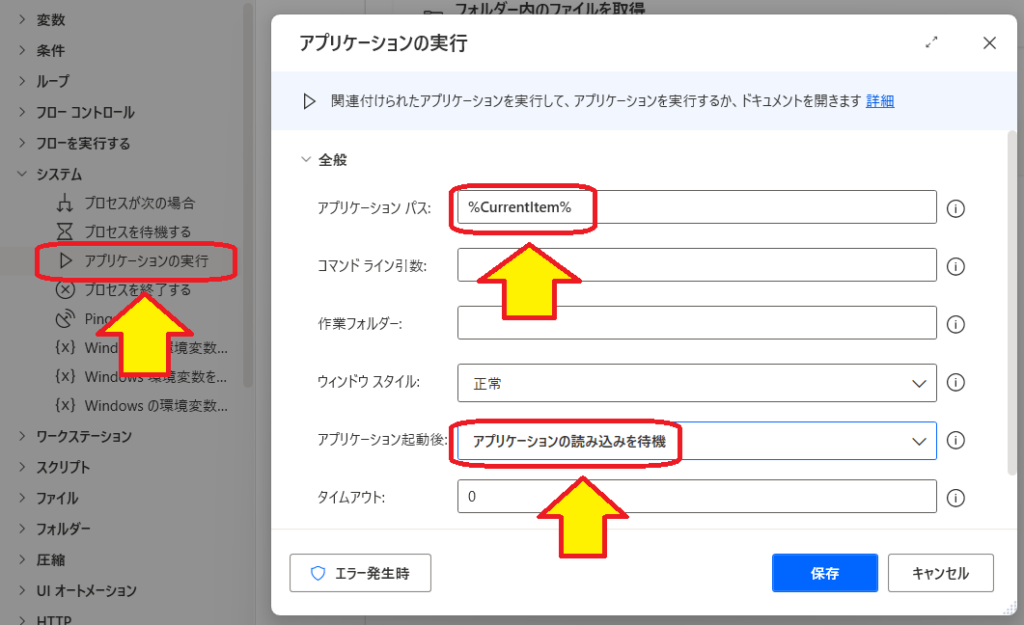Viewport: 1024px width, 625px height.
Task: Click into the コマンド ライン引数 input field
Action: tap(696, 266)
